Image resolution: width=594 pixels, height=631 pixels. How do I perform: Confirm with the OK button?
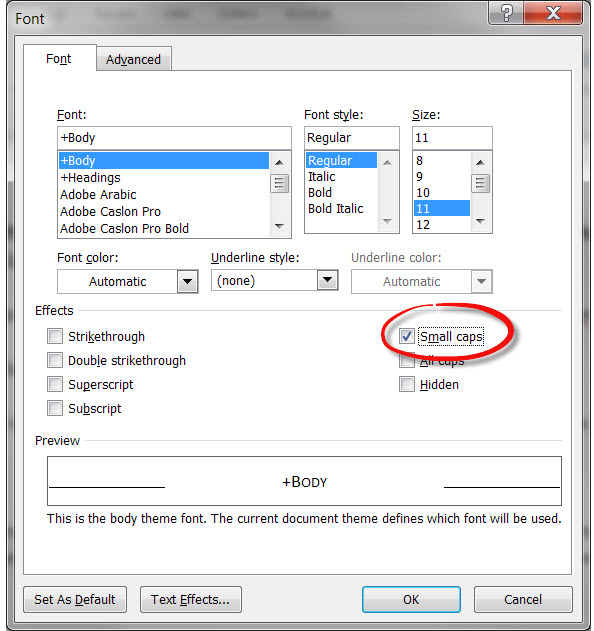[x=411, y=600]
